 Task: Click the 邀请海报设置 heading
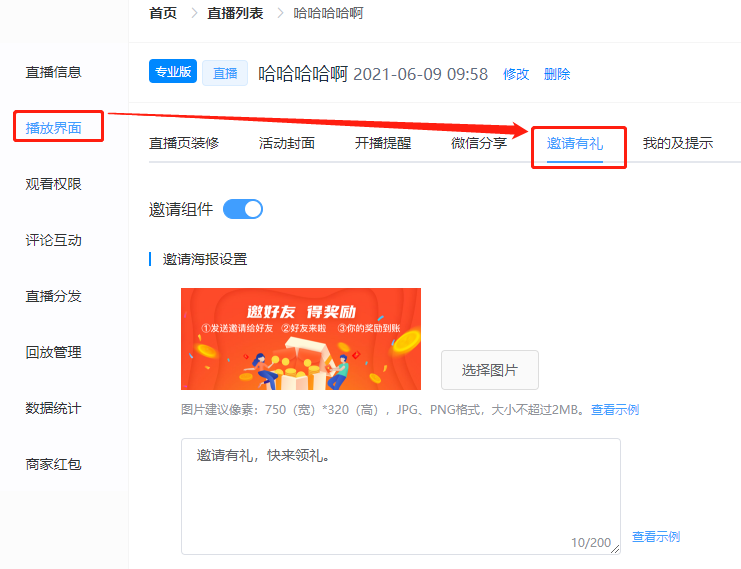click(x=205, y=259)
